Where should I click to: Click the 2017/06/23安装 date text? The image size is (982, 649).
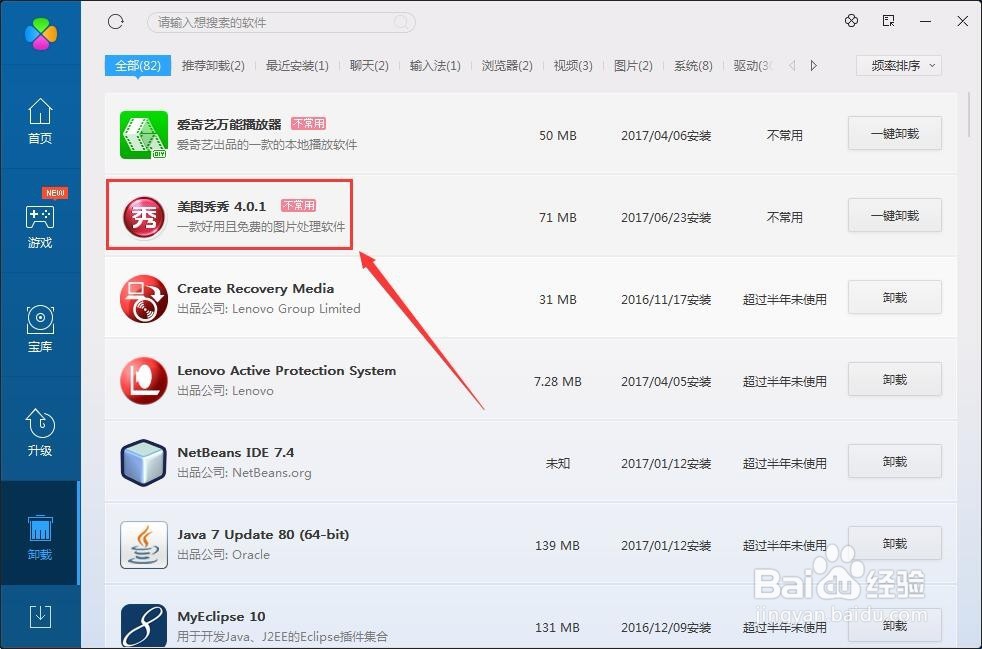pyautogui.click(x=666, y=217)
